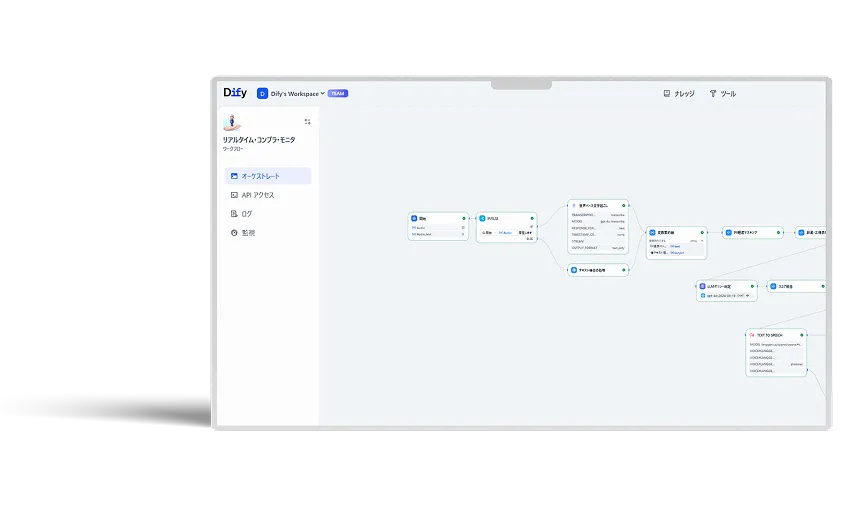Click the variable aggregator node icon

652,232
